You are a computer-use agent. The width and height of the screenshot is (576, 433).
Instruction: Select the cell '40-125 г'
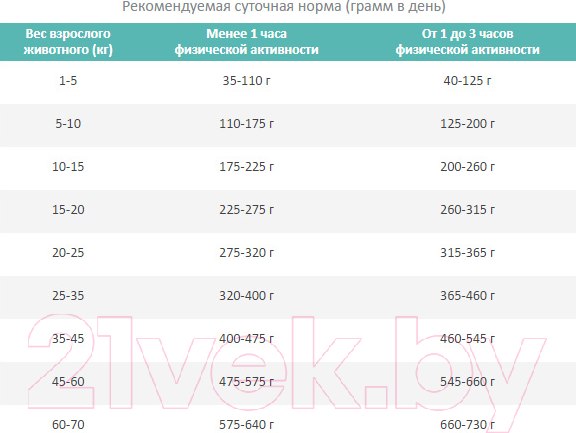click(467, 80)
